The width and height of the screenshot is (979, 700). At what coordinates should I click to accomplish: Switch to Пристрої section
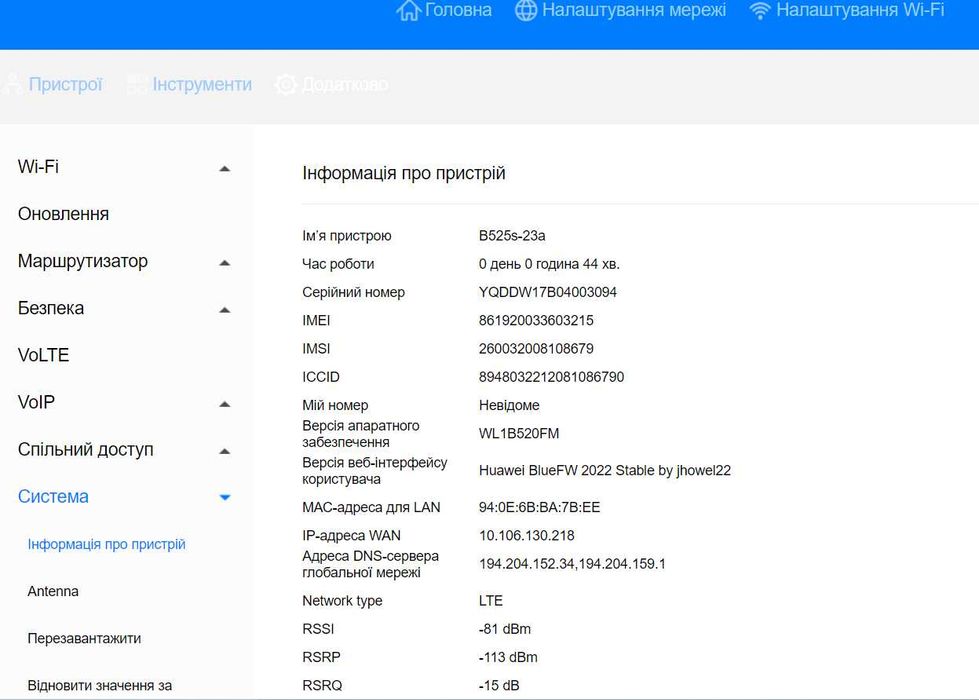click(65, 84)
